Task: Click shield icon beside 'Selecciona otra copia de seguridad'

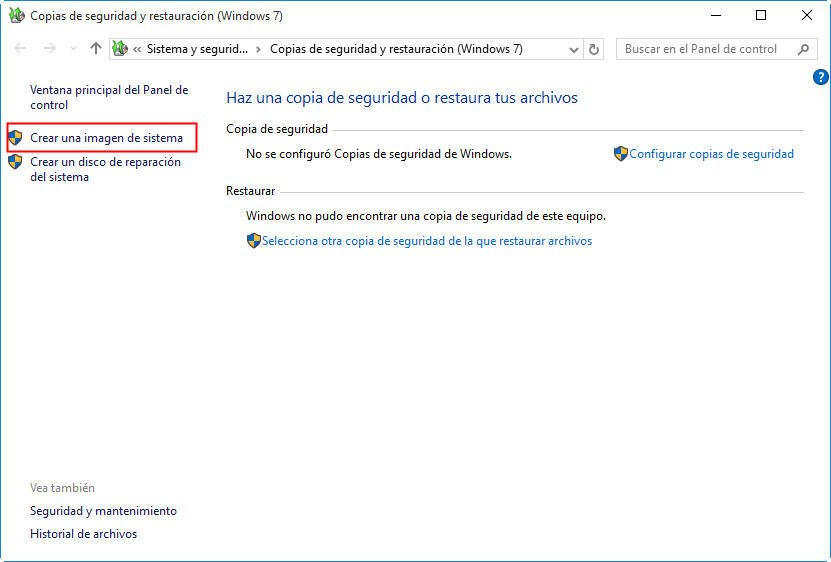Action: click(254, 241)
